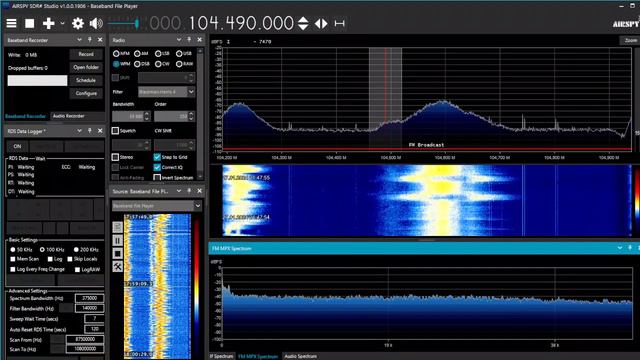The image size is (640, 360).
Task: Switch to the Audio Recorder tab
Action: [x=69, y=116]
